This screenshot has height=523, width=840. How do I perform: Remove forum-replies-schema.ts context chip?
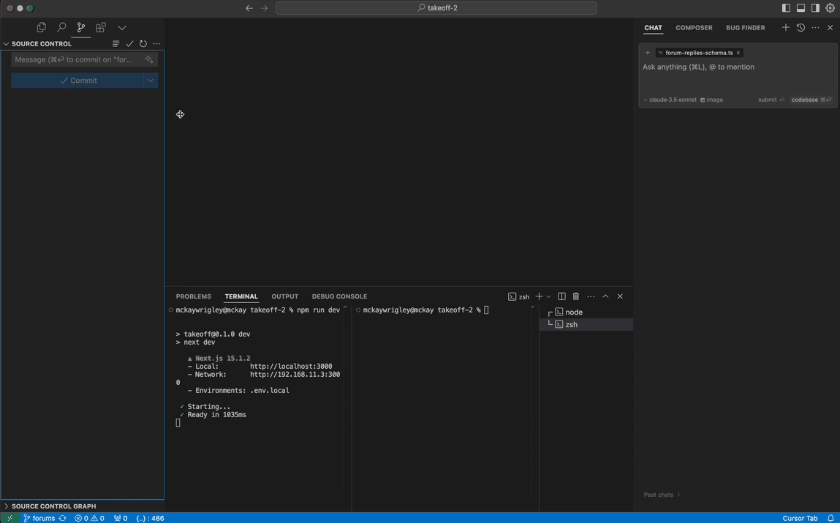tap(738, 53)
